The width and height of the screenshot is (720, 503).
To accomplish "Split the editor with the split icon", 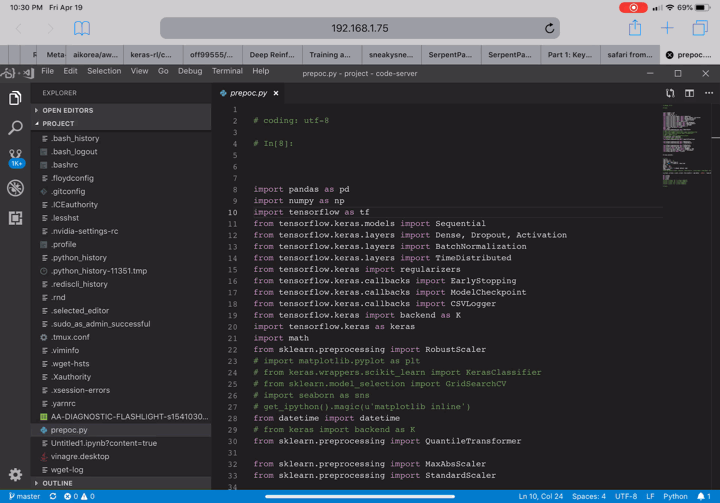I will 689,93.
